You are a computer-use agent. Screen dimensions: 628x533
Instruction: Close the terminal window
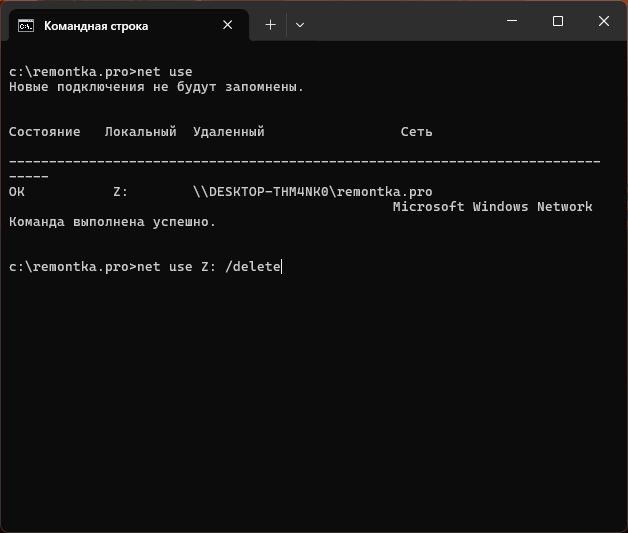604,21
